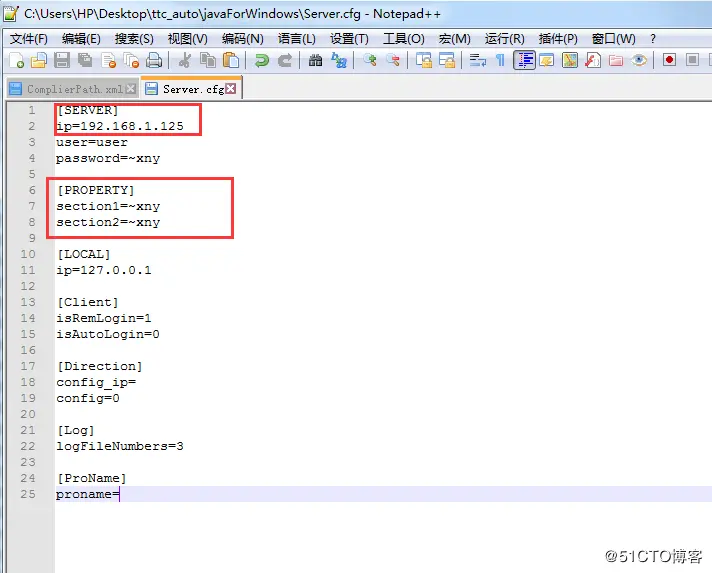Switch to the ComplierPath.xml tab
The height and width of the screenshot is (573, 712).
pos(75,89)
